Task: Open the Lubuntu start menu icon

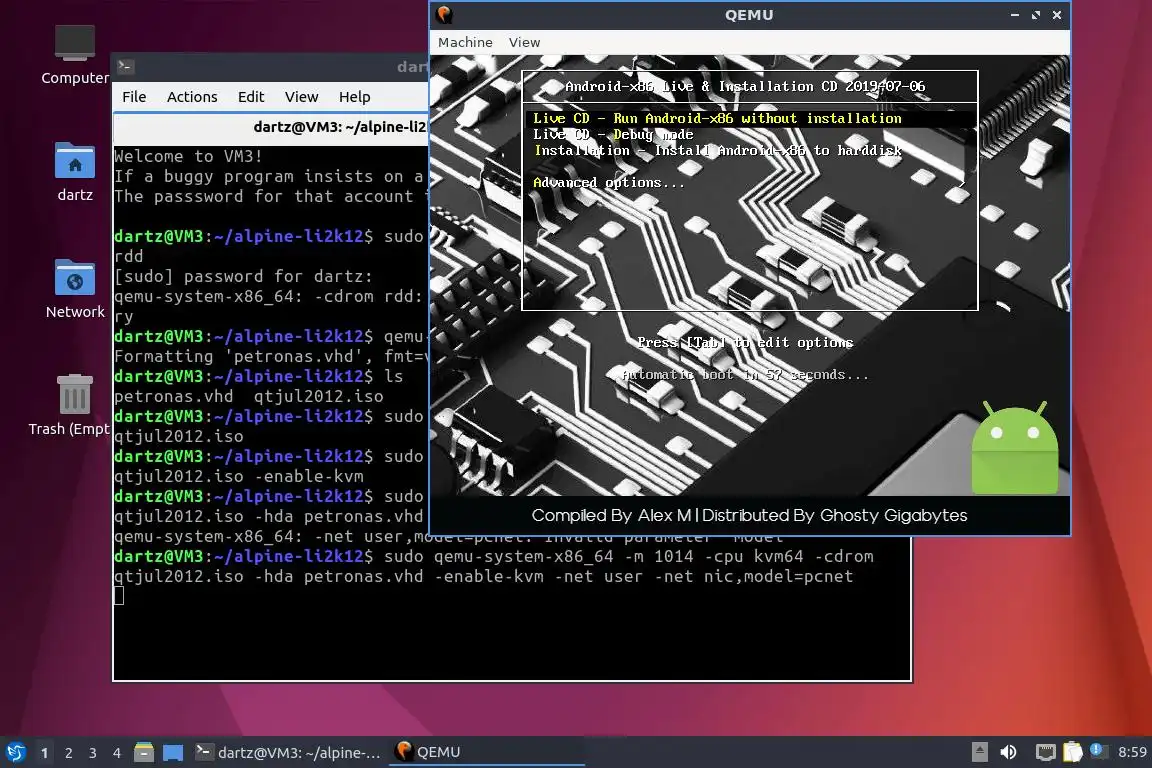Action: click(15, 752)
